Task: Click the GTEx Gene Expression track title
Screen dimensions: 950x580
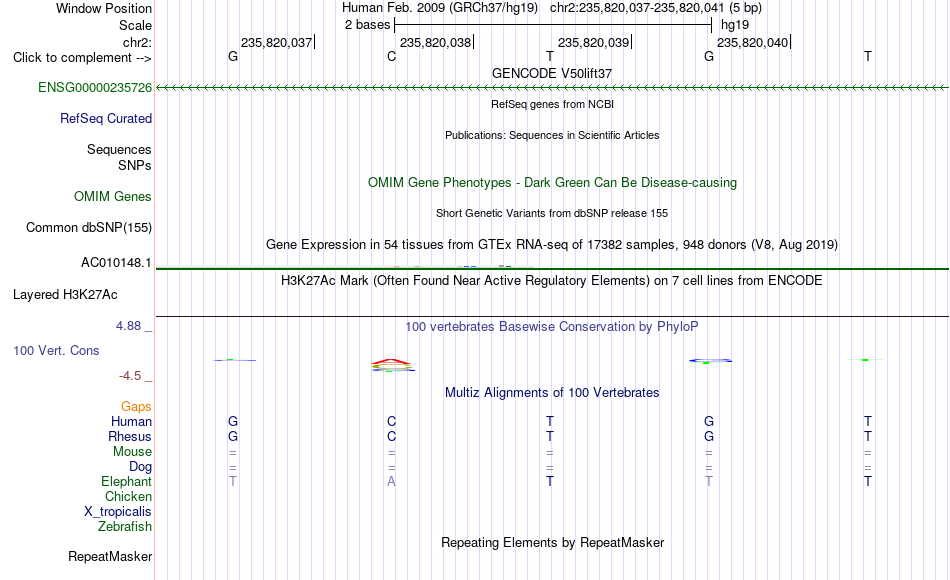Action: click(x=552, y=244)
